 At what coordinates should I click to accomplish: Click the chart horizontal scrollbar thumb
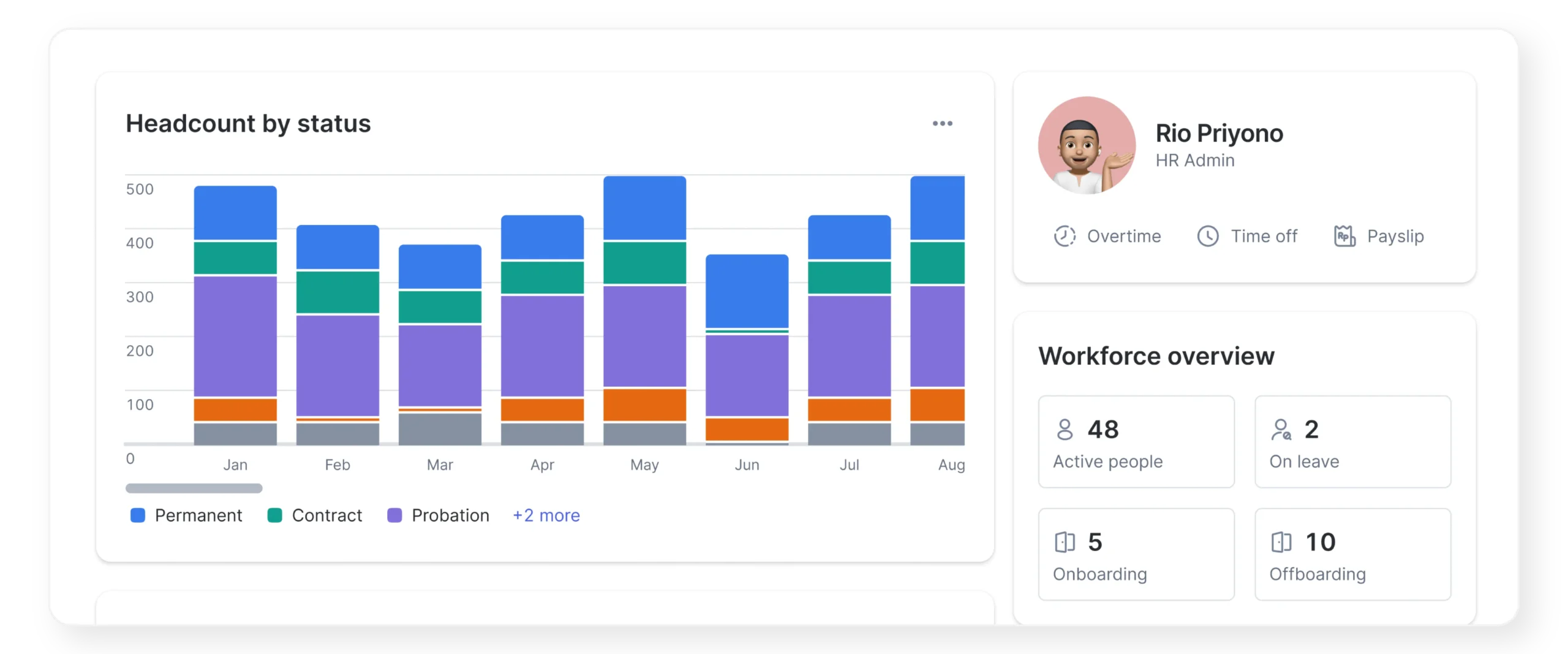(x=194, y=489)
